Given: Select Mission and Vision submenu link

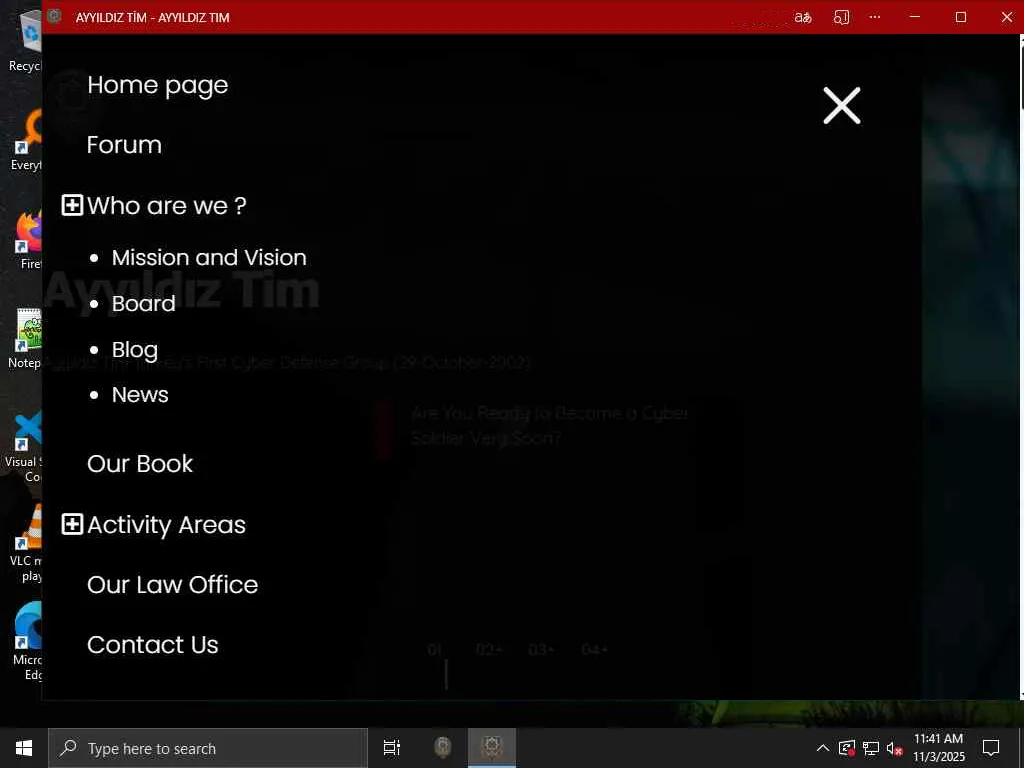Looking at the screenshot, I should coord(209,257).
